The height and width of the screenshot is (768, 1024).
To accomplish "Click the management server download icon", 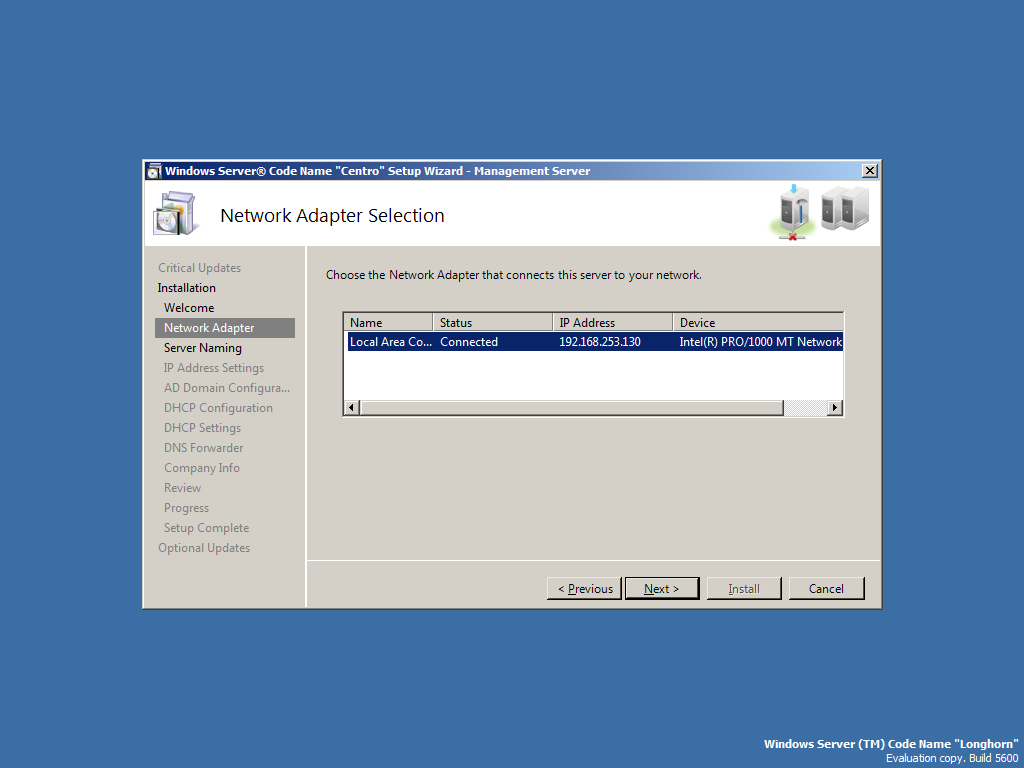I will (793, 212).
